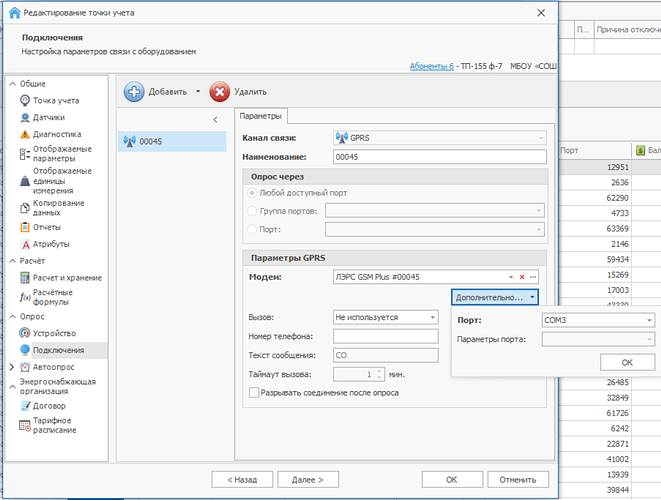Toggle Разрывать соединение после опроса checkbox
This screenshot has width=661, height=500.
coord(254,392)
